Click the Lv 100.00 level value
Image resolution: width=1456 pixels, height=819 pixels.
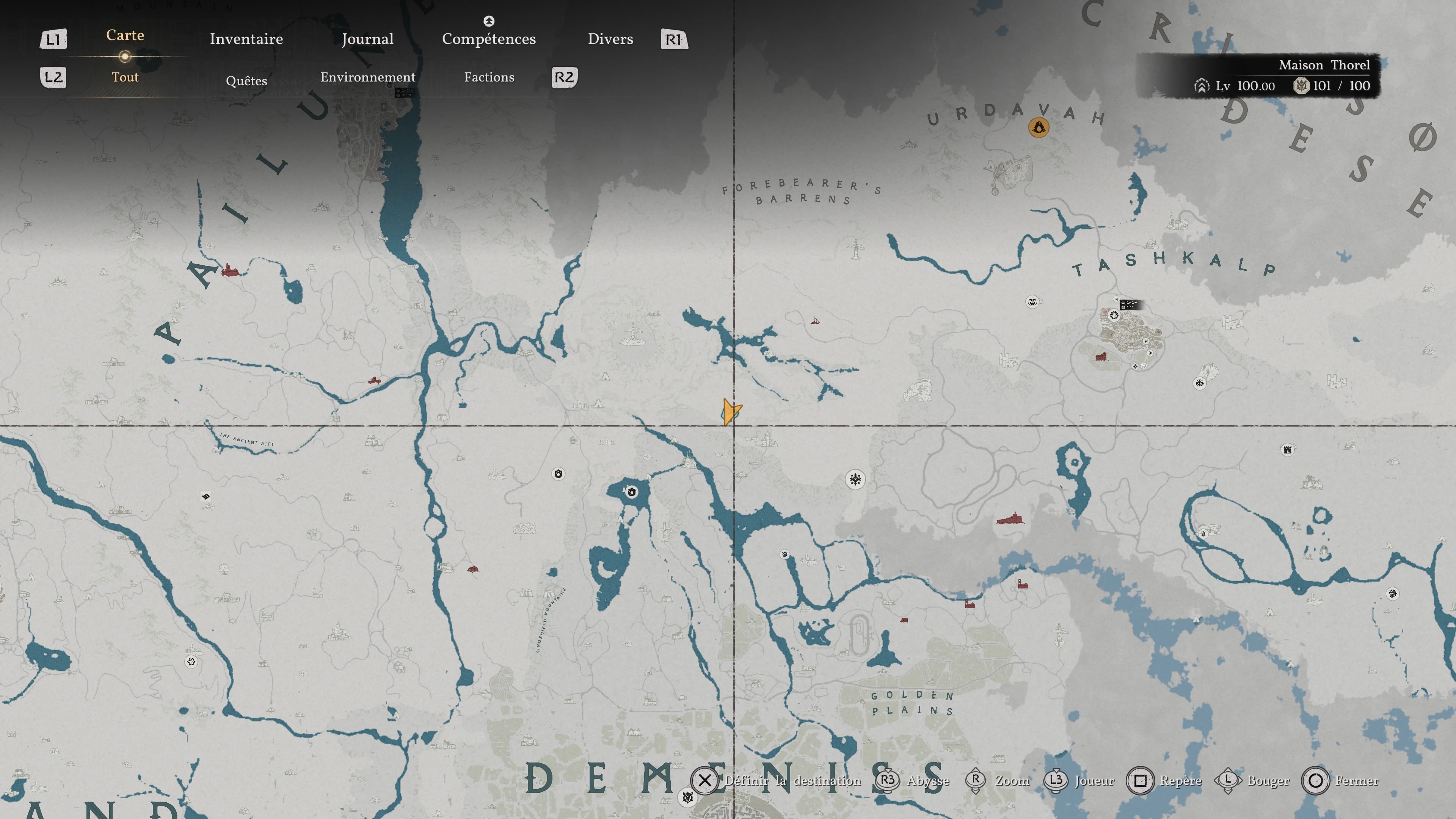click(1245, 86)
